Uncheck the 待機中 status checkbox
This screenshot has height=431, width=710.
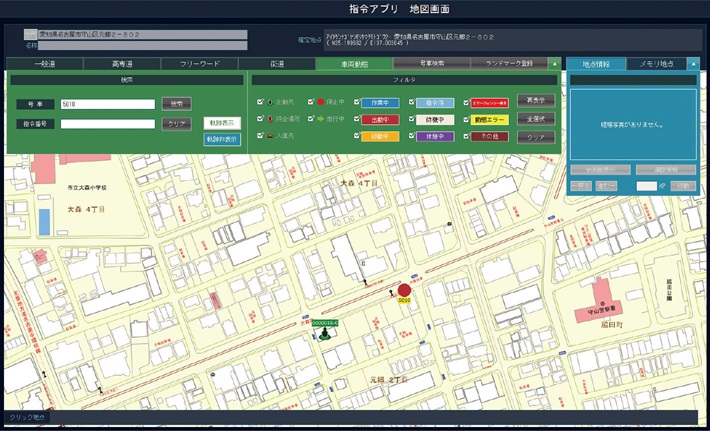(x=412, y=119)
